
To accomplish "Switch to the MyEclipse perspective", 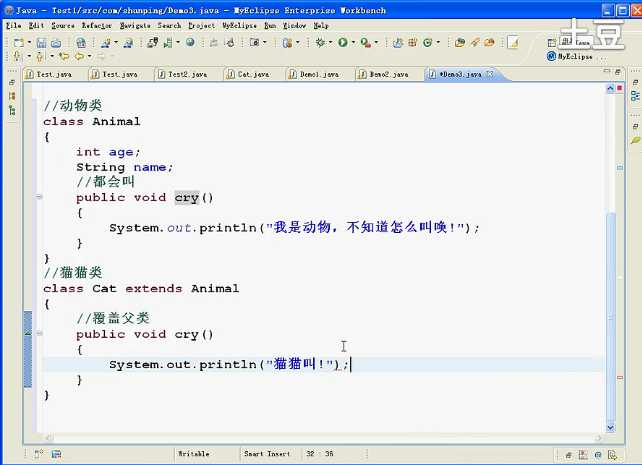I will point(570,56).
